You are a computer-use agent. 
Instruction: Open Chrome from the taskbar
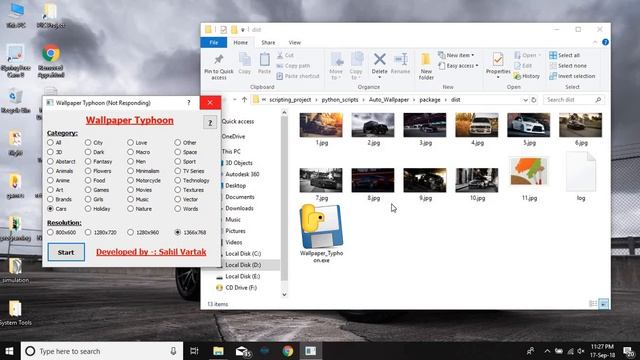point(288,351)
